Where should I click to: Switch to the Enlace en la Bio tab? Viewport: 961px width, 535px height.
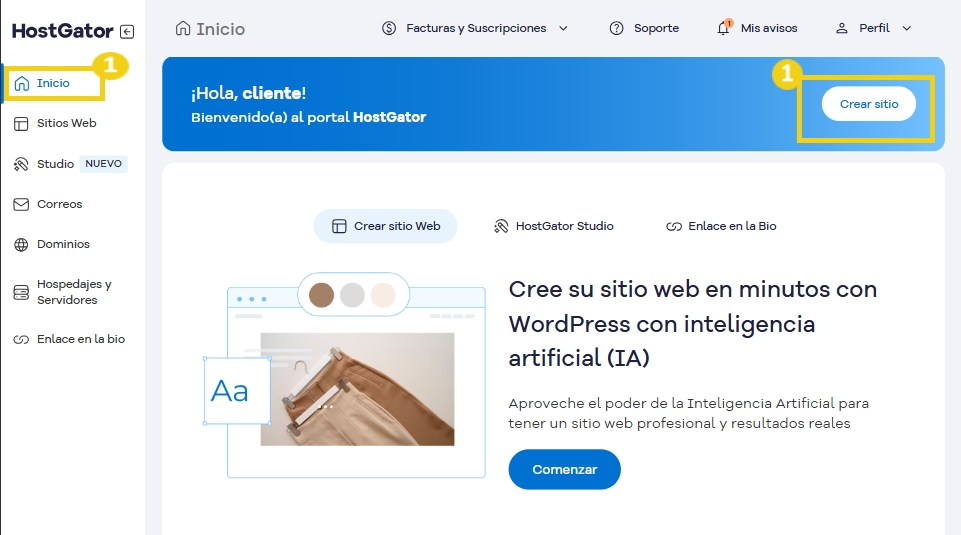pyautogui.click(x=721, y=226)
